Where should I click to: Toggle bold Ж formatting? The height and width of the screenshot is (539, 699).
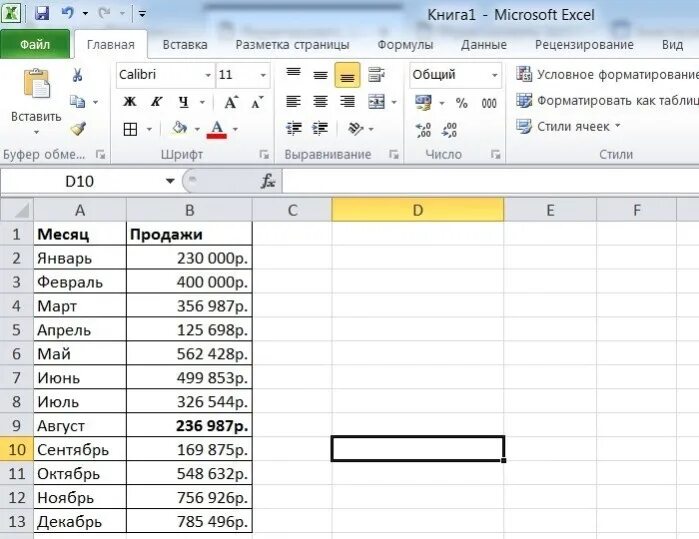pyautogui.click(x=130, y=102)
